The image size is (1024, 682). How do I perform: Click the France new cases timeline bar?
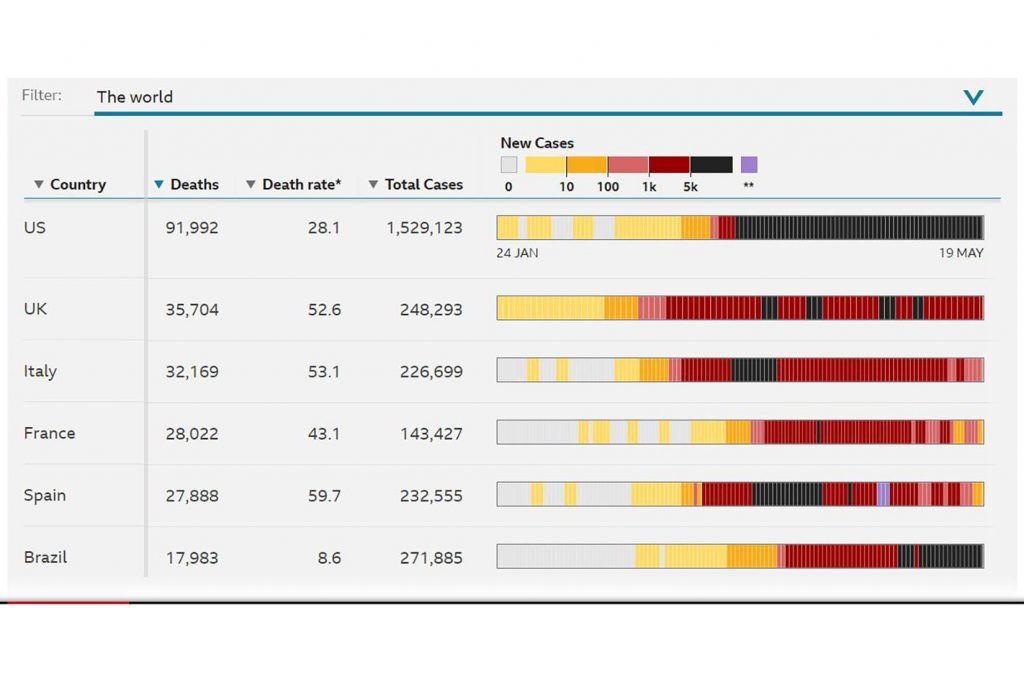[x=740, y=432]
